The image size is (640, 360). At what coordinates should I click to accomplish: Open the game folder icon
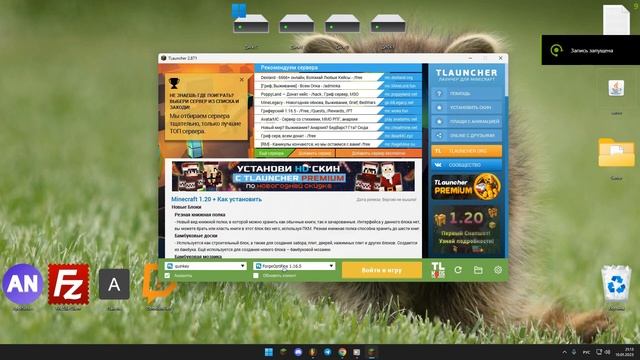[x=478, y=270]
